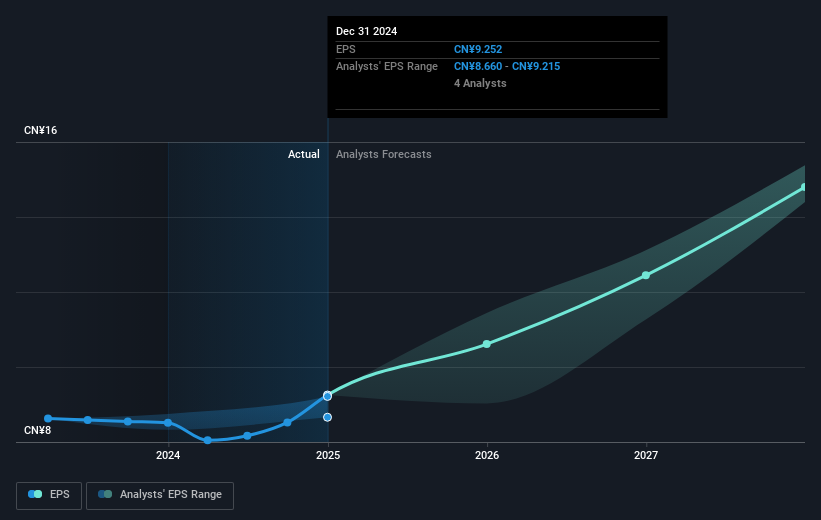Click the 2027 x-axis label
The width and height of the screenshot is (821, 520).
click(646, 455)
